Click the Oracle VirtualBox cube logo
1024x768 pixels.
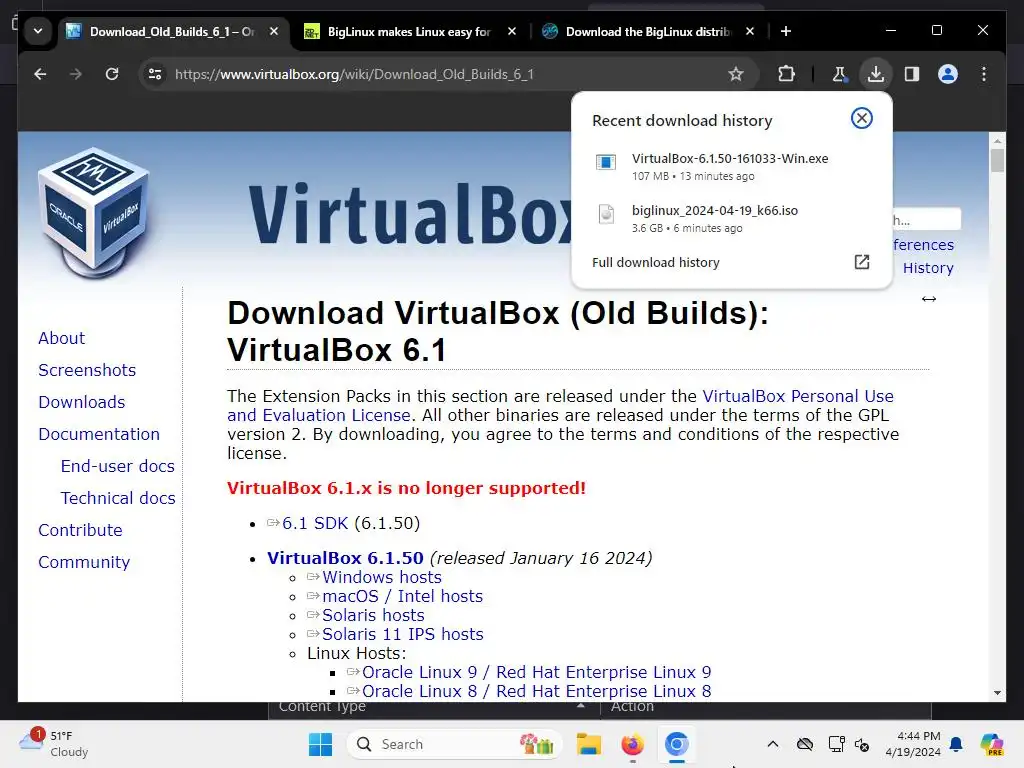tap(95, 214)
